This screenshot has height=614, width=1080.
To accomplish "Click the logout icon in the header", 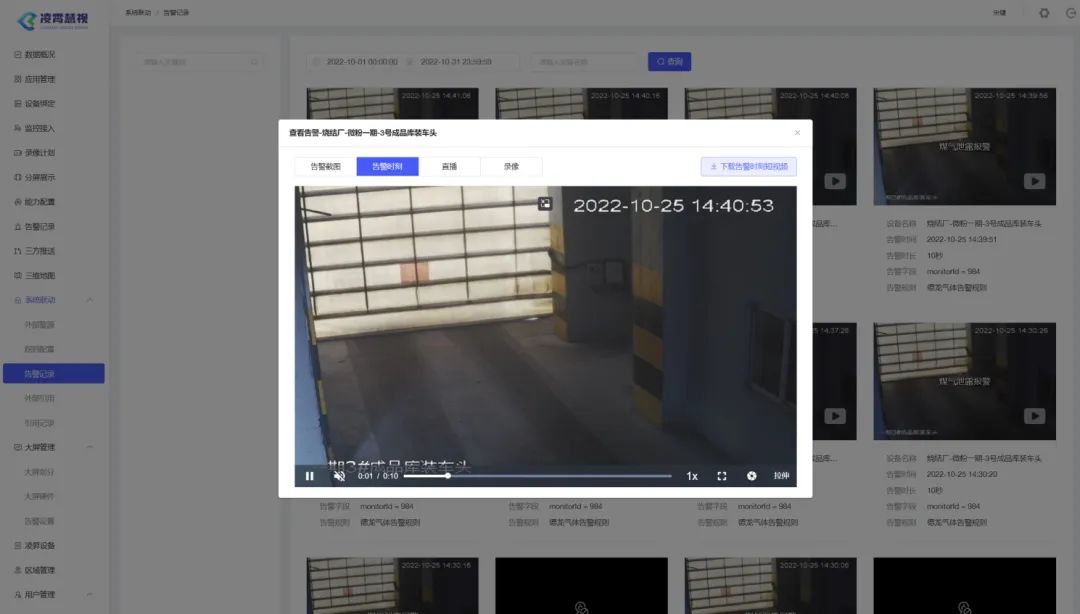I will 1071,12.
